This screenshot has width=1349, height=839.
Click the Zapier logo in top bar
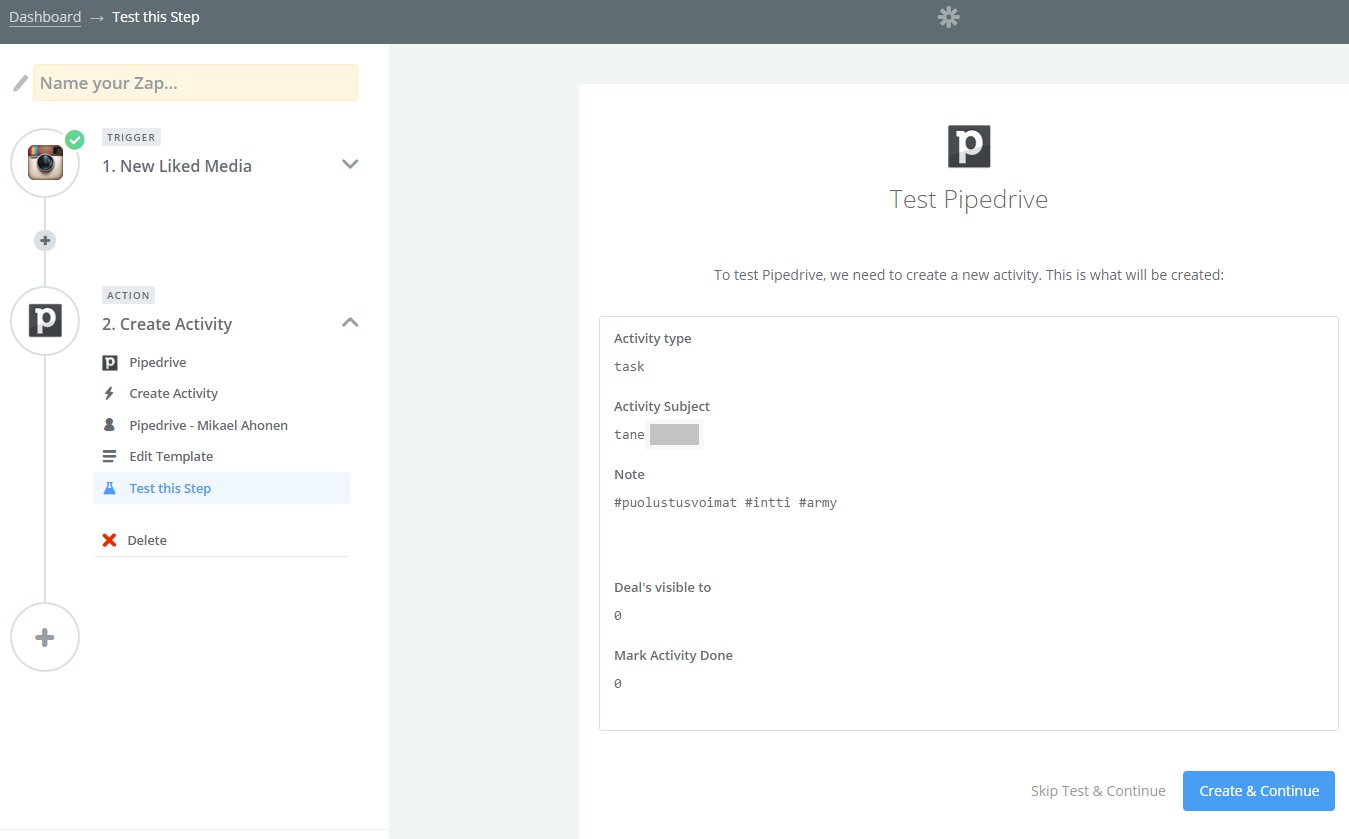click(x=948, y=17)
